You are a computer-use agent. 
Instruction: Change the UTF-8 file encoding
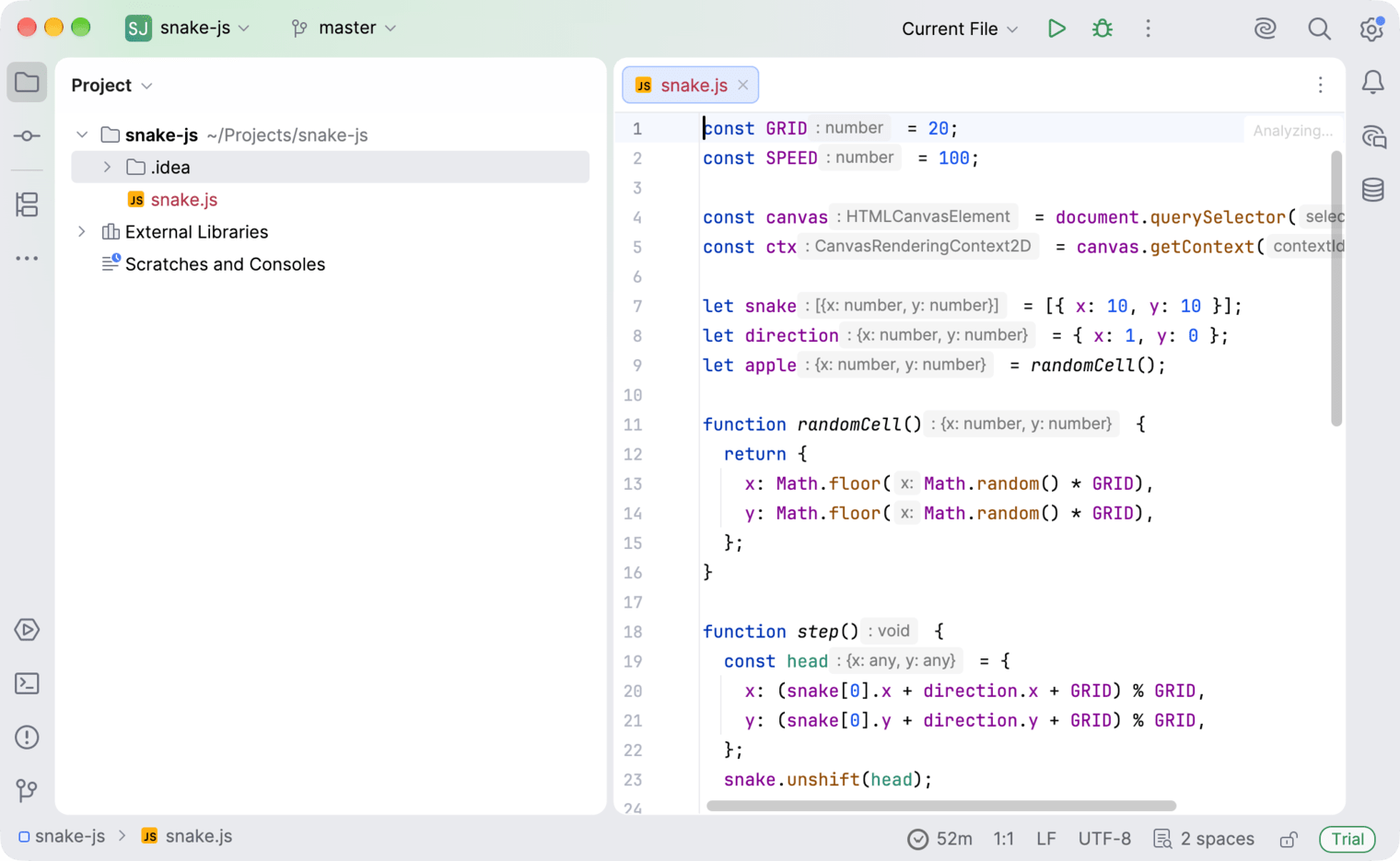1104,839
